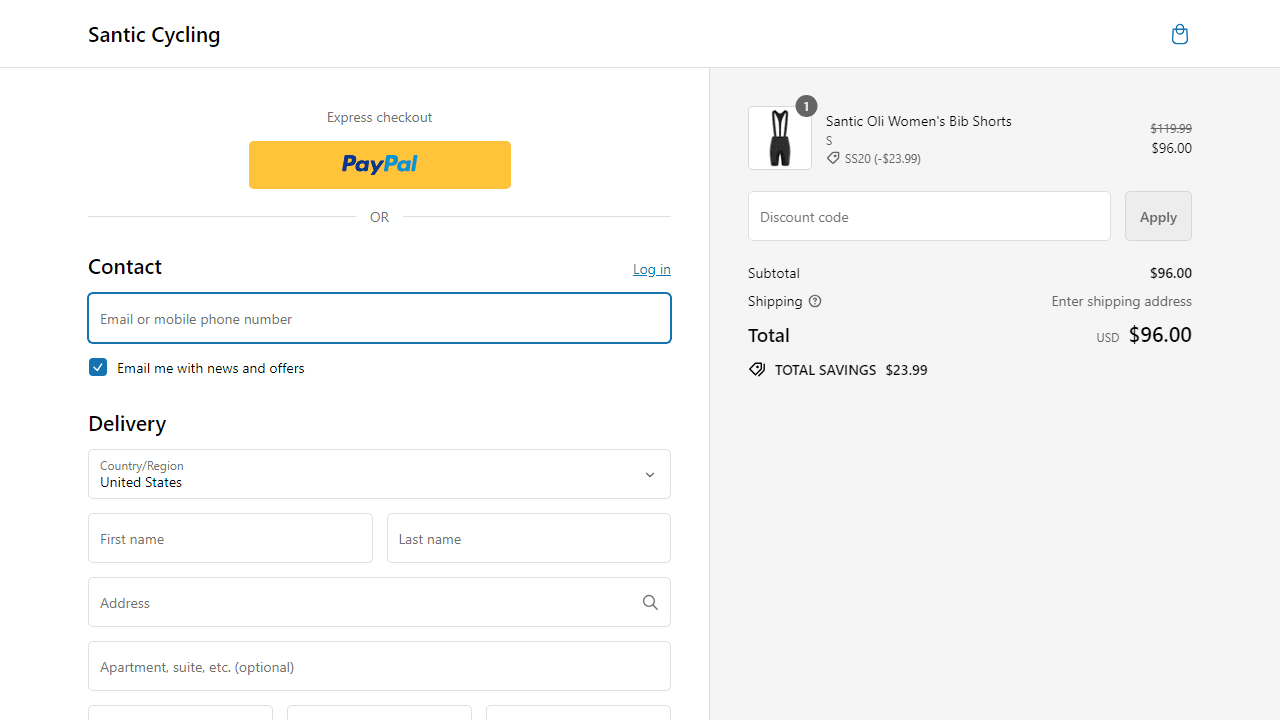1280x720 pixels.
Task: Click the Last name field
Action: pos(529,538)
